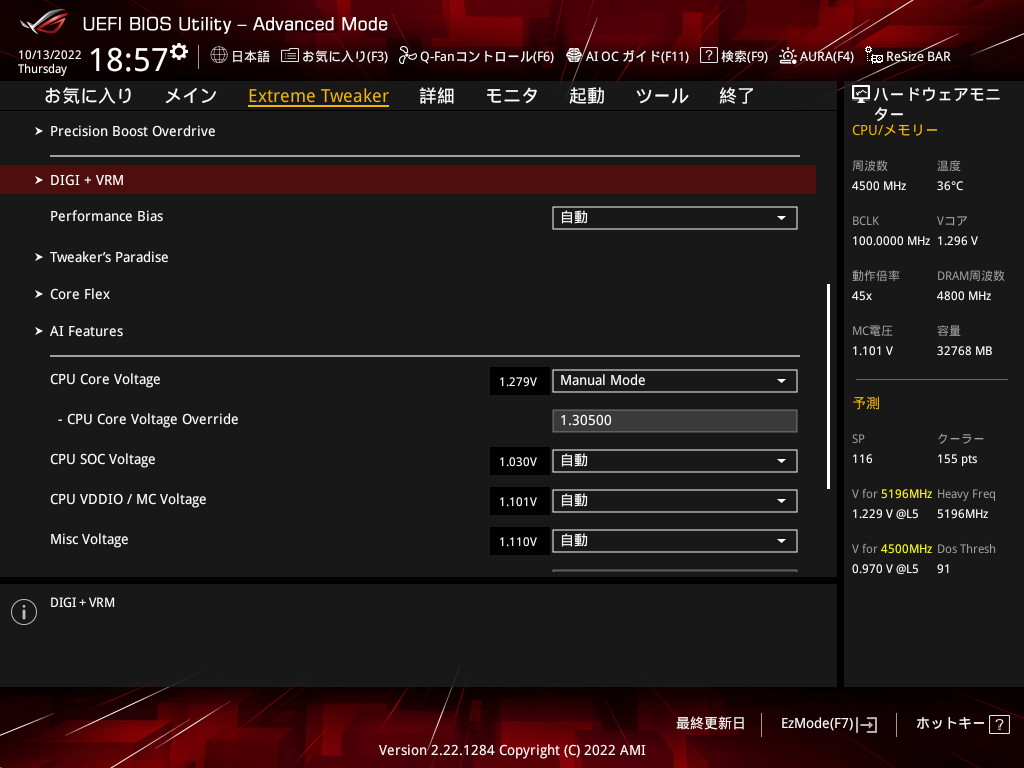Screen dimensions: 1024x768
Task: Open the 詳細 tab
Action: [x=437, y=96]
